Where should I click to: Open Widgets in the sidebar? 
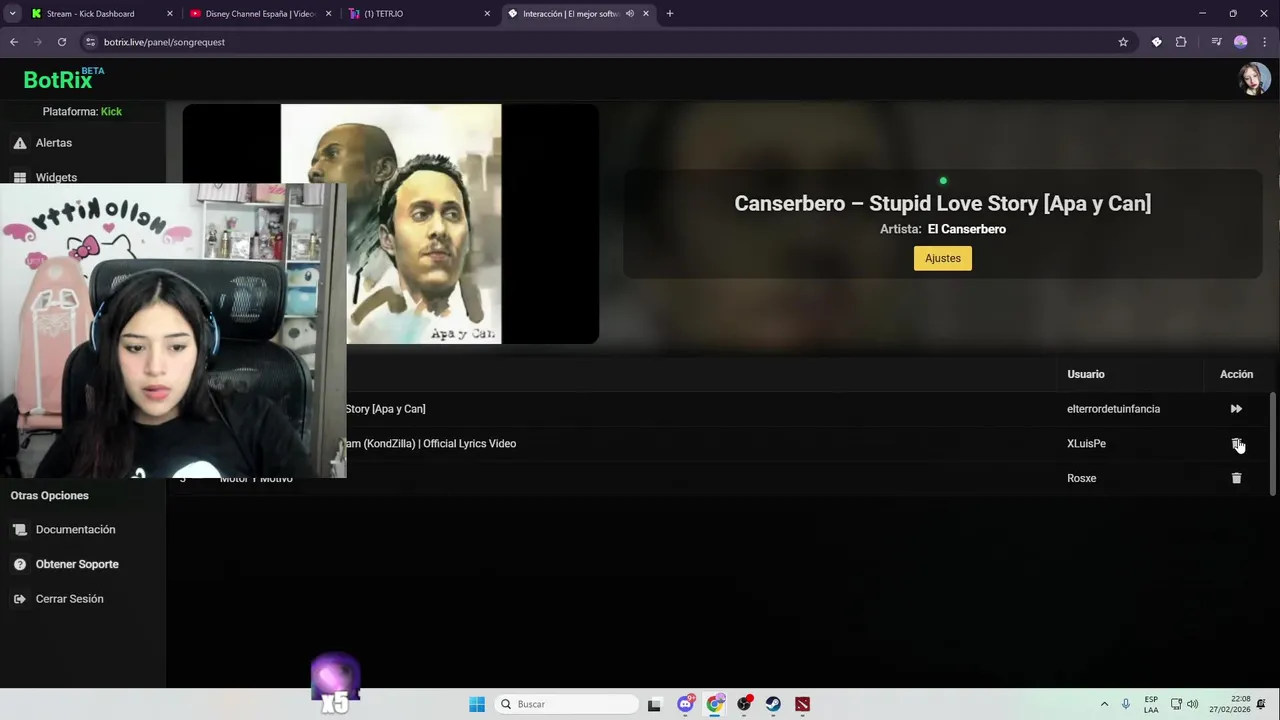(56, 177)
